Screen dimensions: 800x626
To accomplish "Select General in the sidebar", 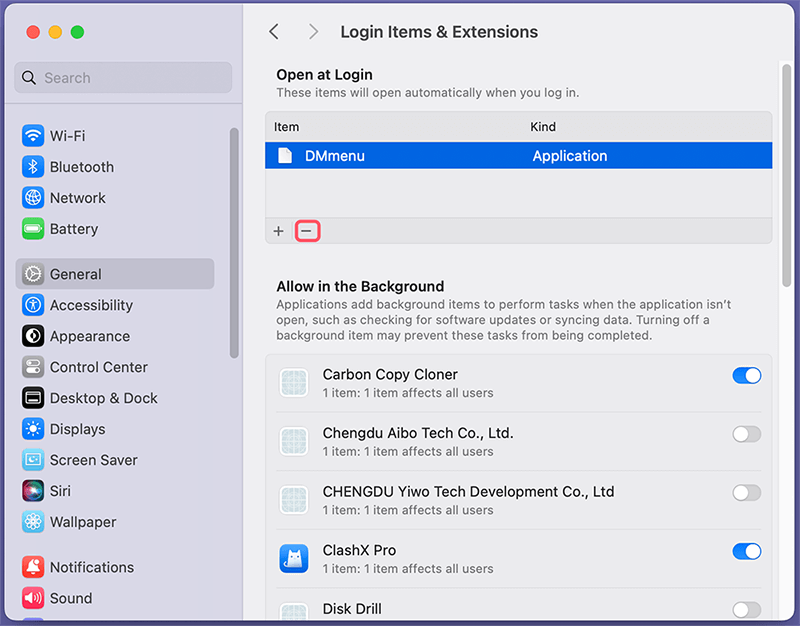I will pyautogui.click(x=33, y=273).
